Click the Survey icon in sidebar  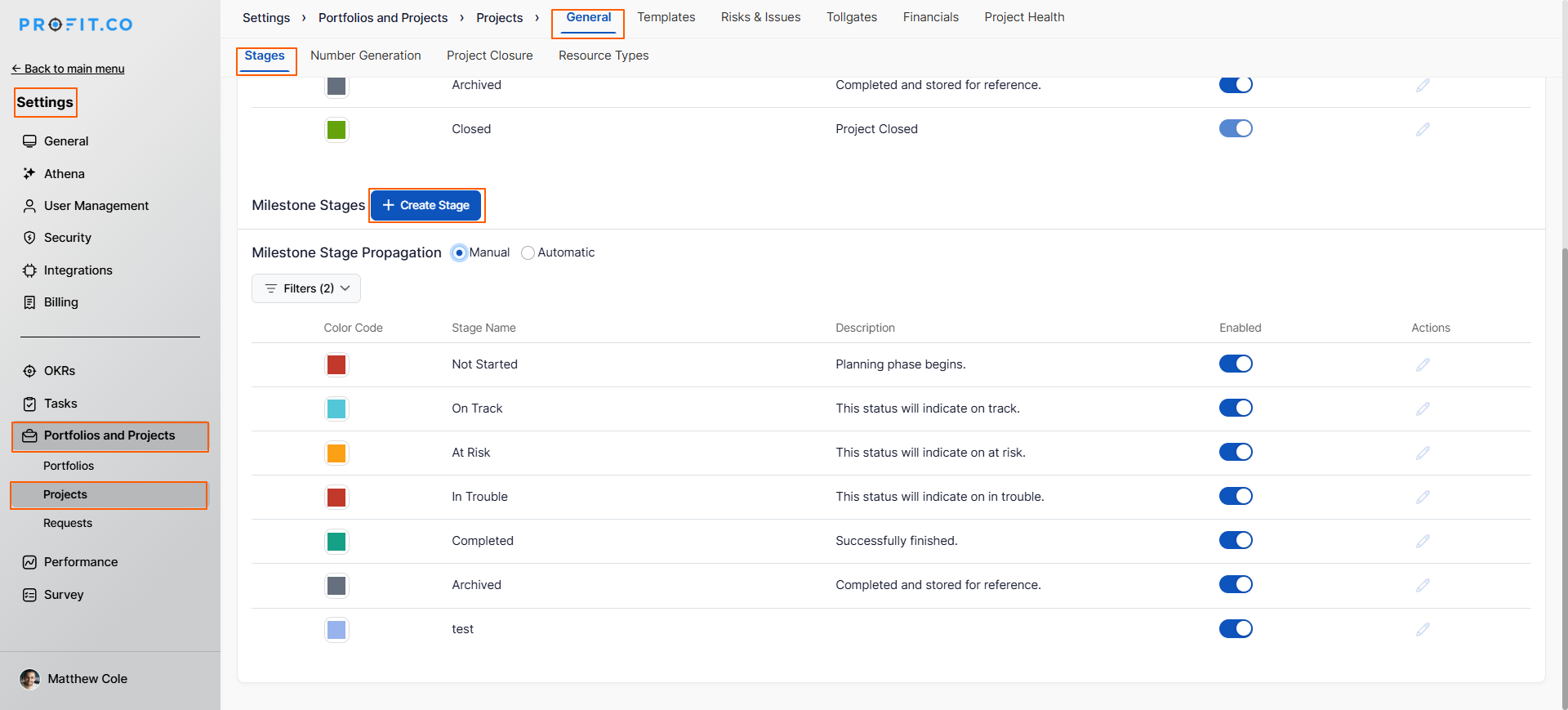pos(29,595)
